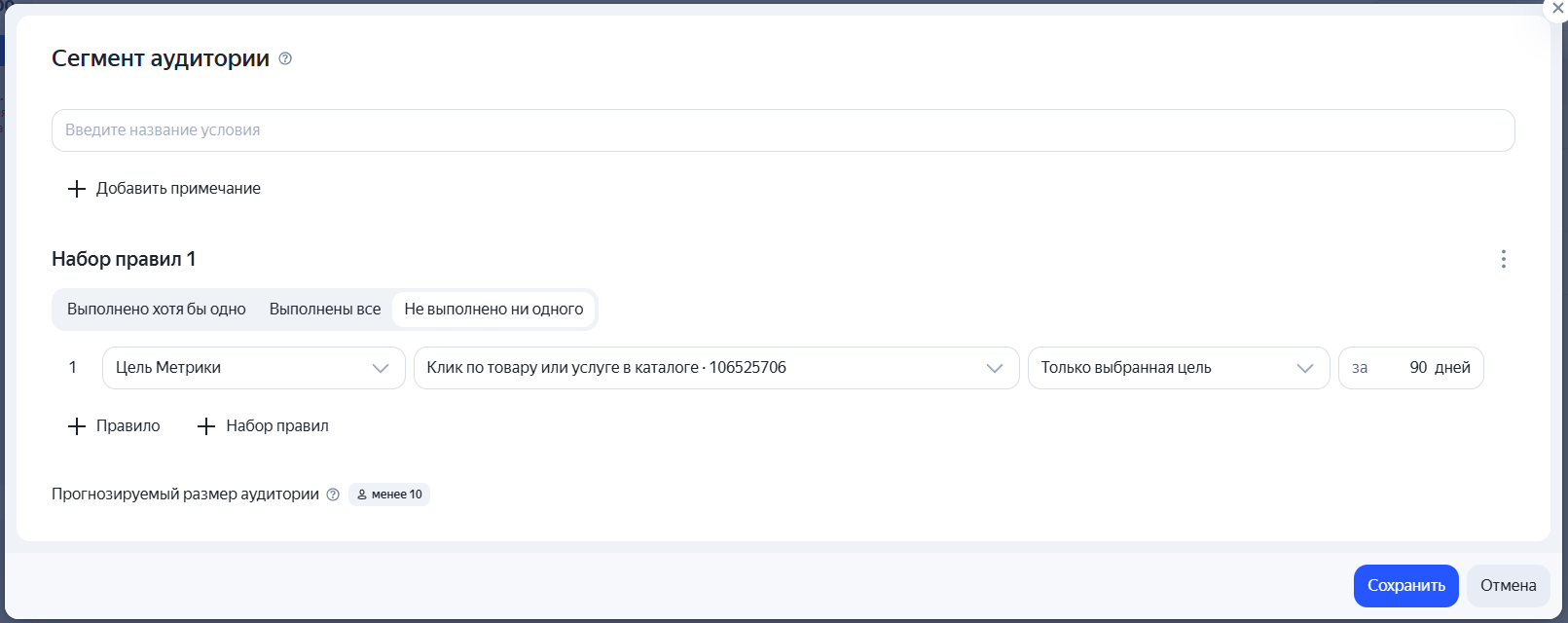
Task: Click the Добавить примечание link
Action: coord(178,189)
